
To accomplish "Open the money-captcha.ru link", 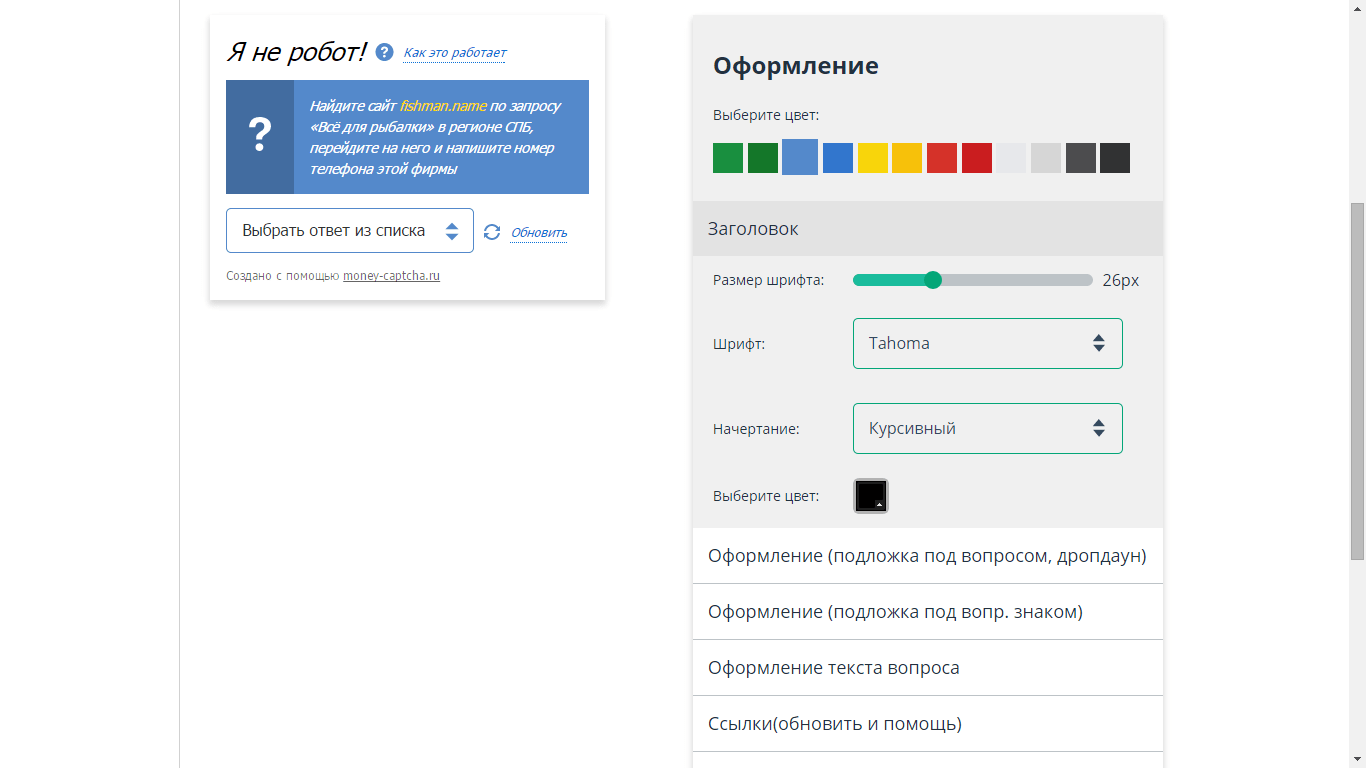I will (x=391, y=276).
